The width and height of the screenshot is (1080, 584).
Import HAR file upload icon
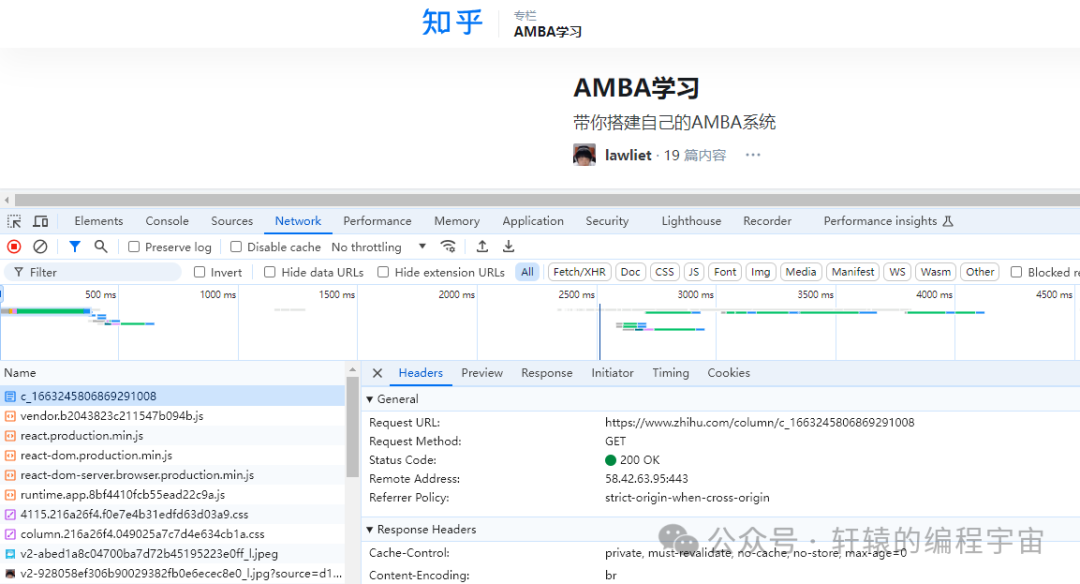pyautogui.click(x=482, y=247)
